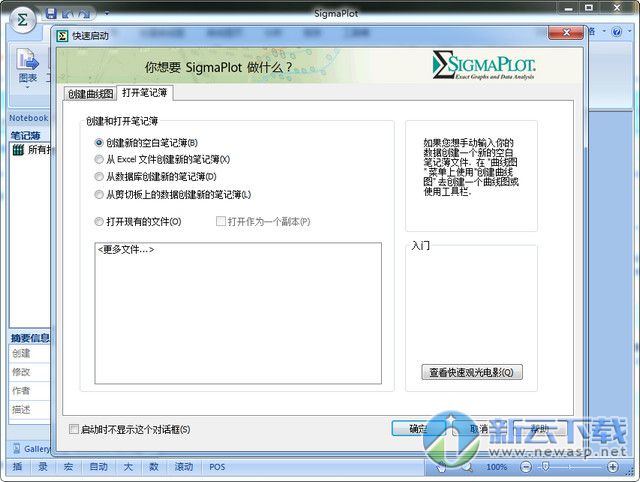Click status bar 数 indicator
The width and height of the screenshot is (640, 482).
[153, 466]
